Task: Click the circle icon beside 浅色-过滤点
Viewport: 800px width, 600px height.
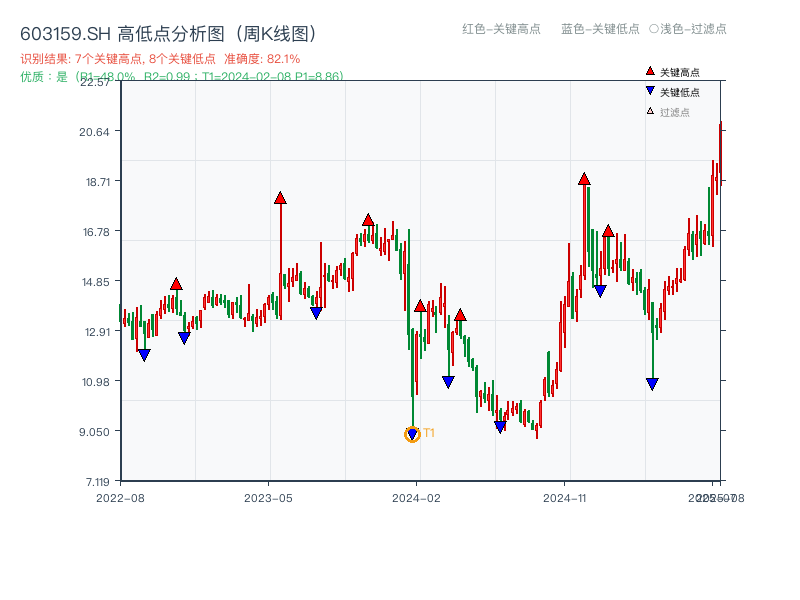Action: (x=654, y=29)
